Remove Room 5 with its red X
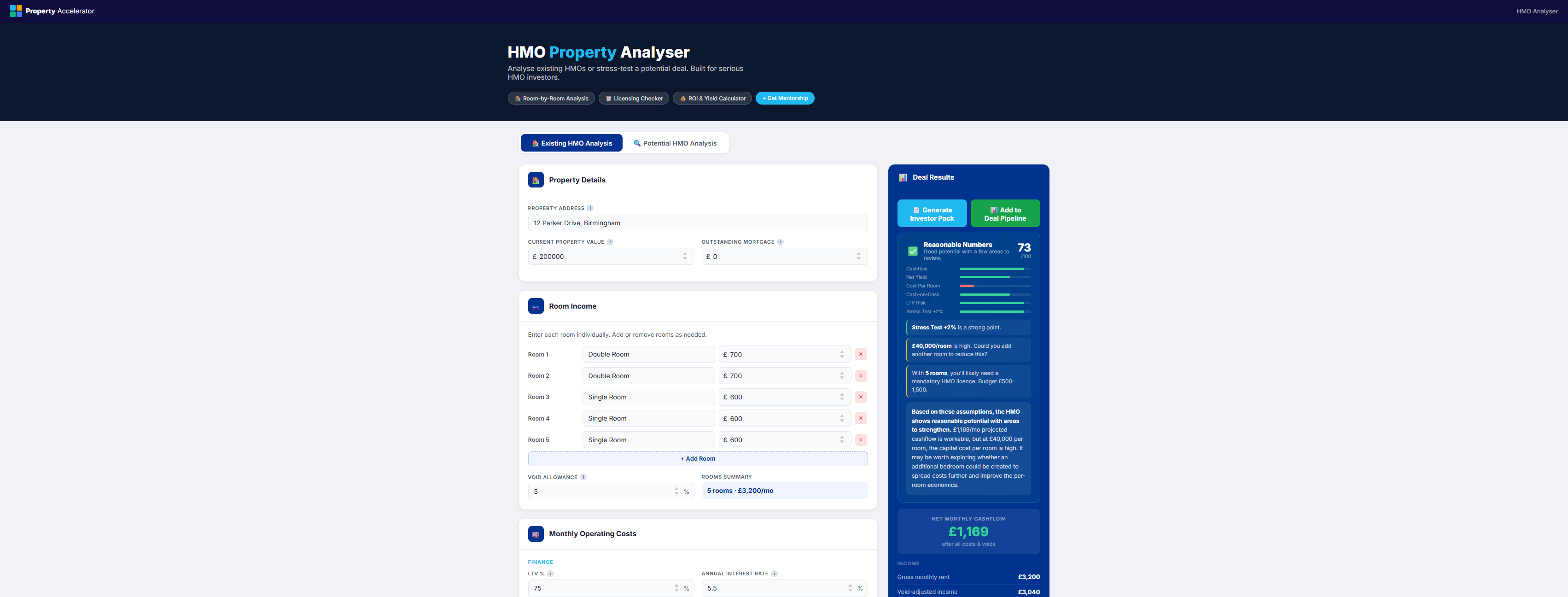The width and height of the screenshot is (1568, 597). (861, 440)
